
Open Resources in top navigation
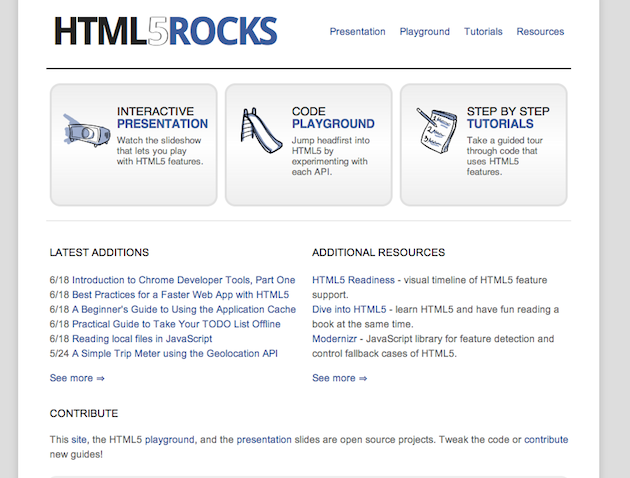click(x=540, y=32)
